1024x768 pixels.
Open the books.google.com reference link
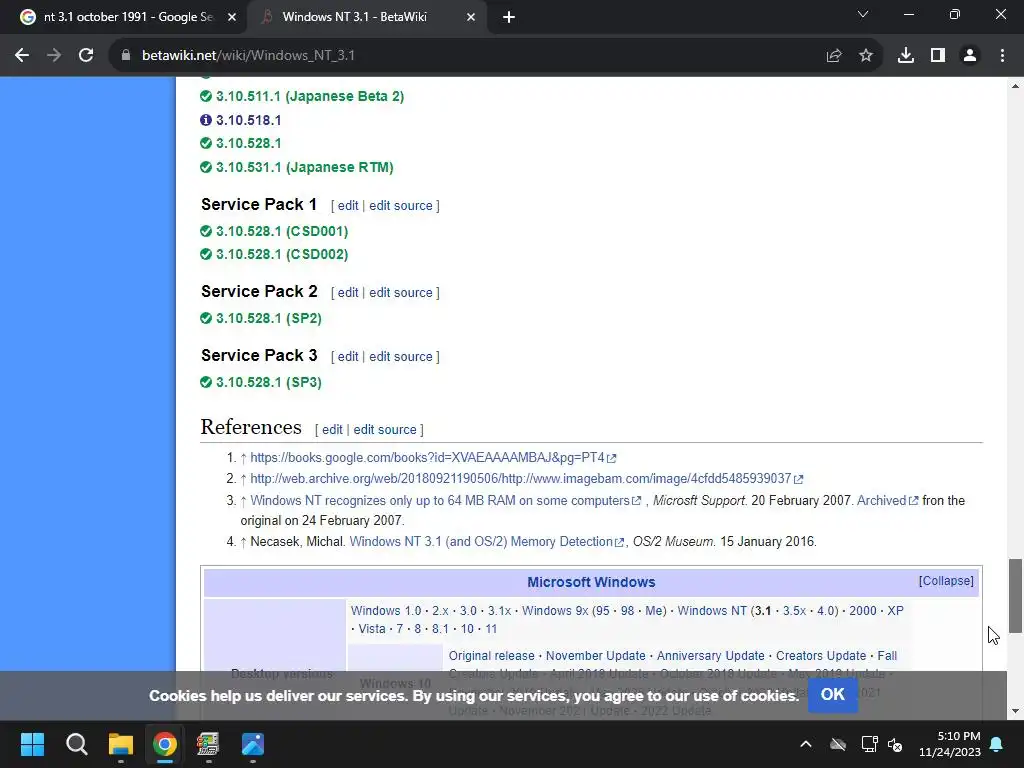coord(432,458)
